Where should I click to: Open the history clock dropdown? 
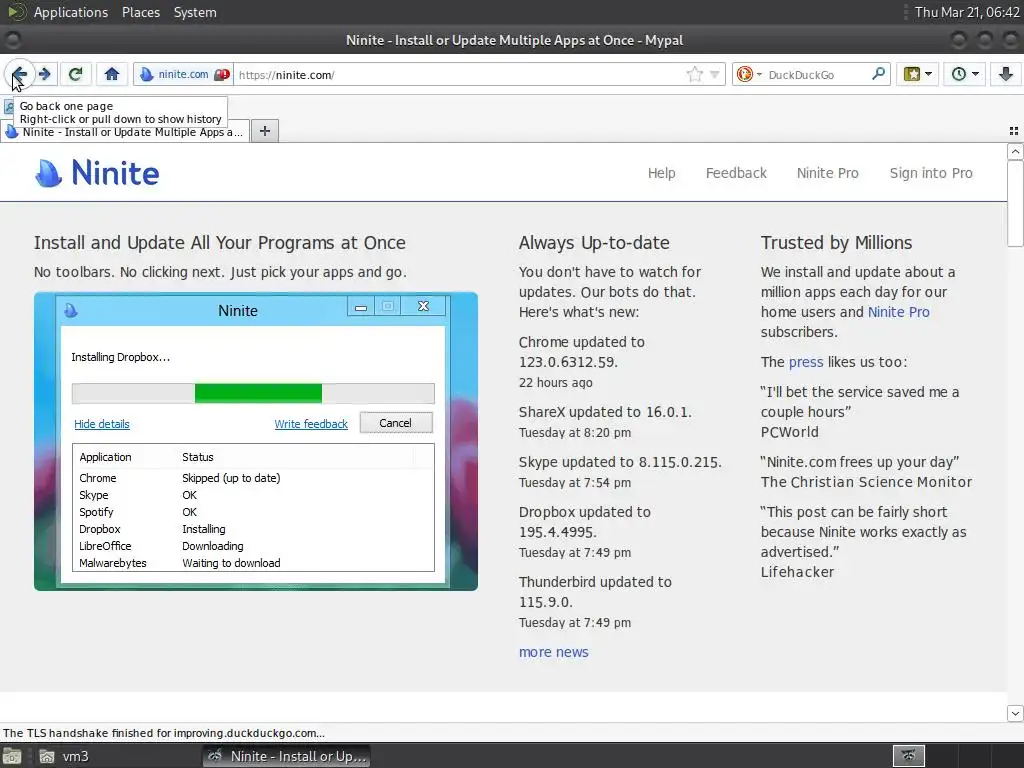point(965,74)
